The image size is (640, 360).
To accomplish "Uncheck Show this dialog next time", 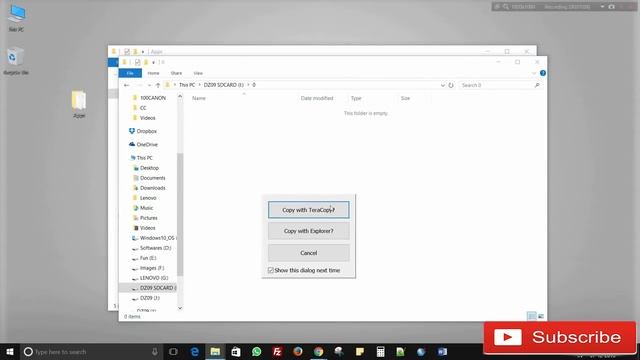I will pos(271,270).
